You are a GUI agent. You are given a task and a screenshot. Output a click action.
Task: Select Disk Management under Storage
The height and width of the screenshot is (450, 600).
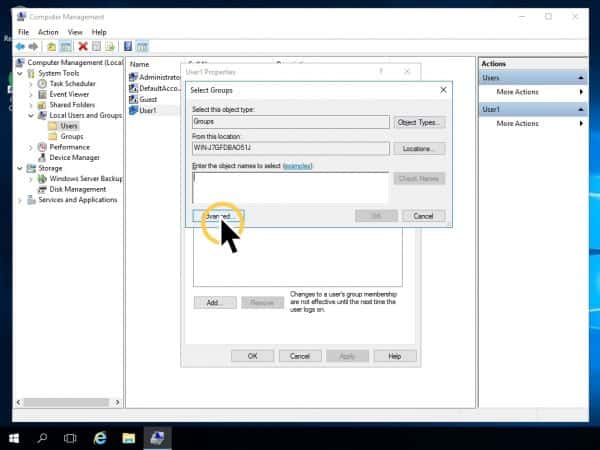[x=77, y=189]
